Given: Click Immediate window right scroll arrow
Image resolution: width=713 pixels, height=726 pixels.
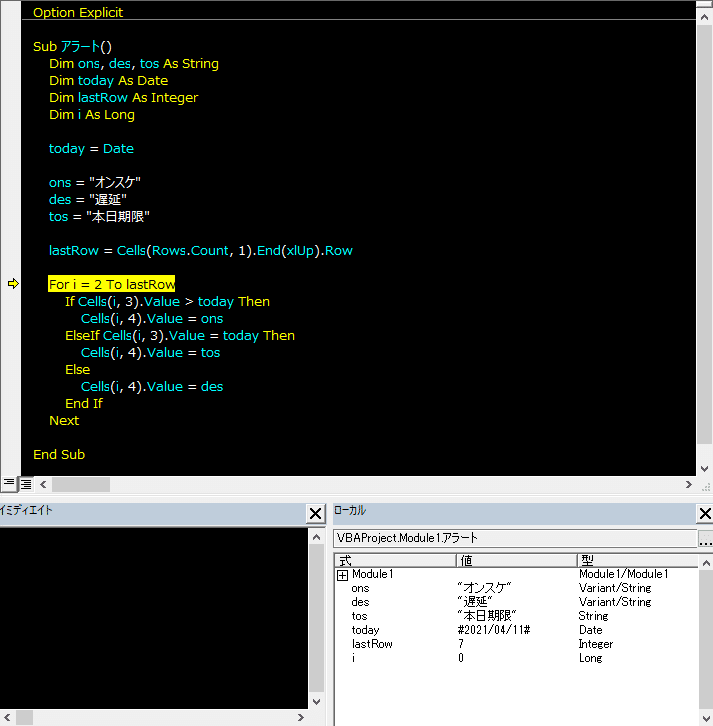Looking at the screenshot, I should click(301, 718).
